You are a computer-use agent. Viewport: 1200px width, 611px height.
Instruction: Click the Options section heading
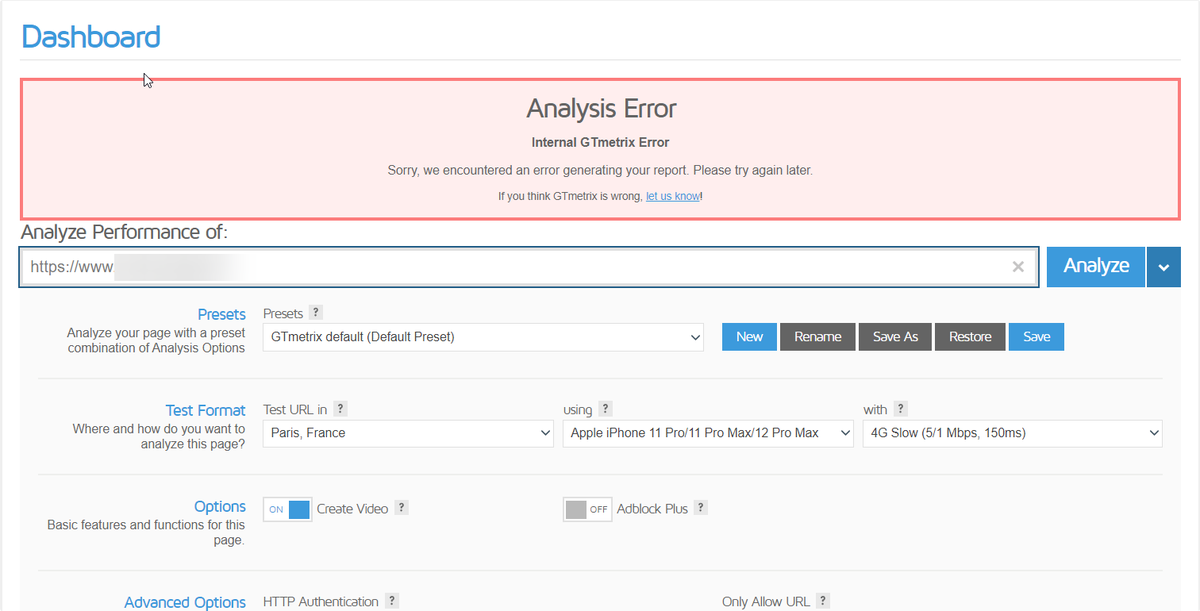click(220, 506)
